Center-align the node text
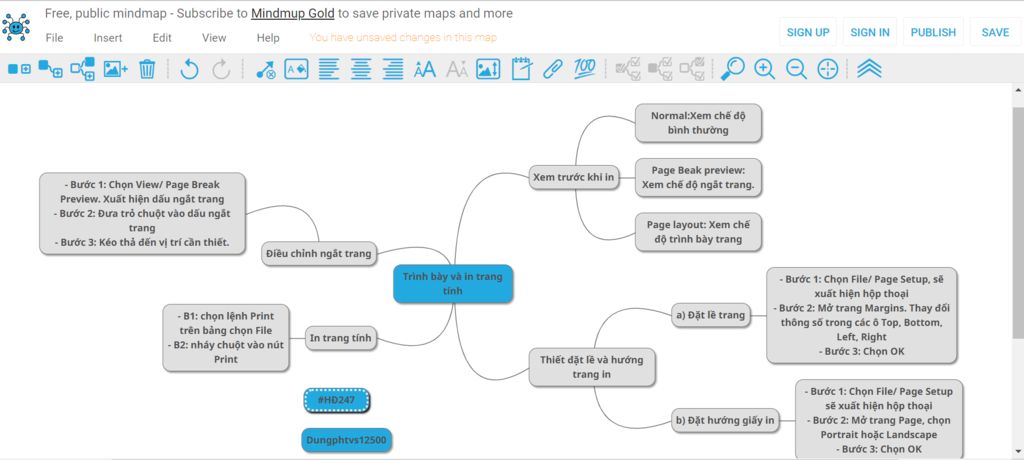 coord(361,69)
